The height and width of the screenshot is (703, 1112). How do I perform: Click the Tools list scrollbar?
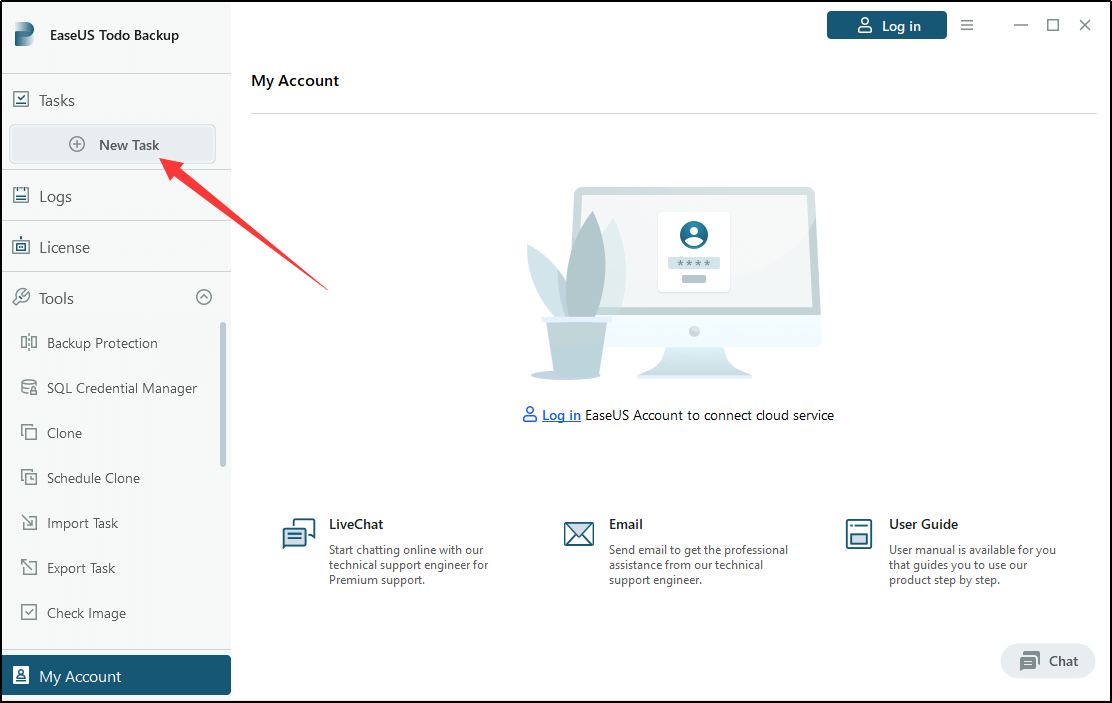click(223, 394)
